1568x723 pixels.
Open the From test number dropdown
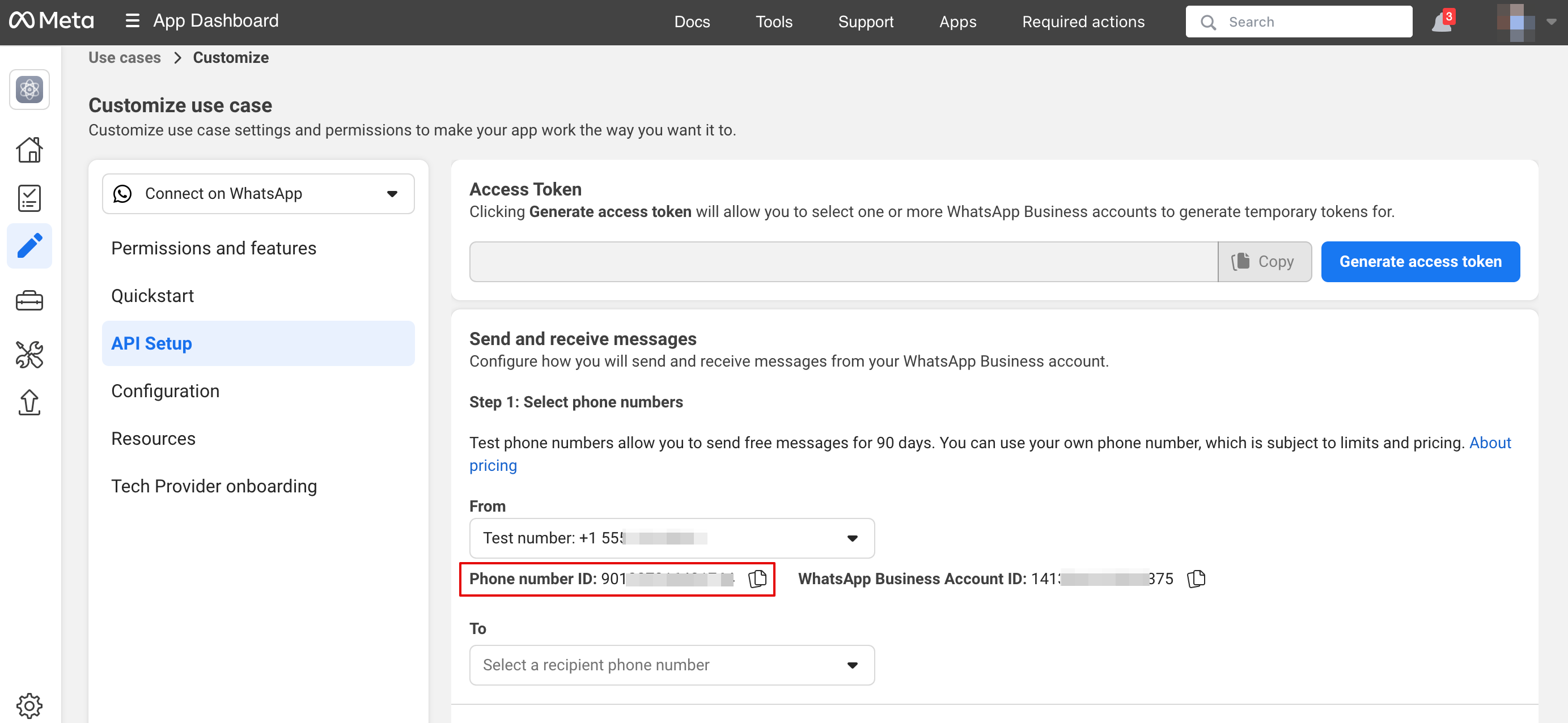pos(671,538)
